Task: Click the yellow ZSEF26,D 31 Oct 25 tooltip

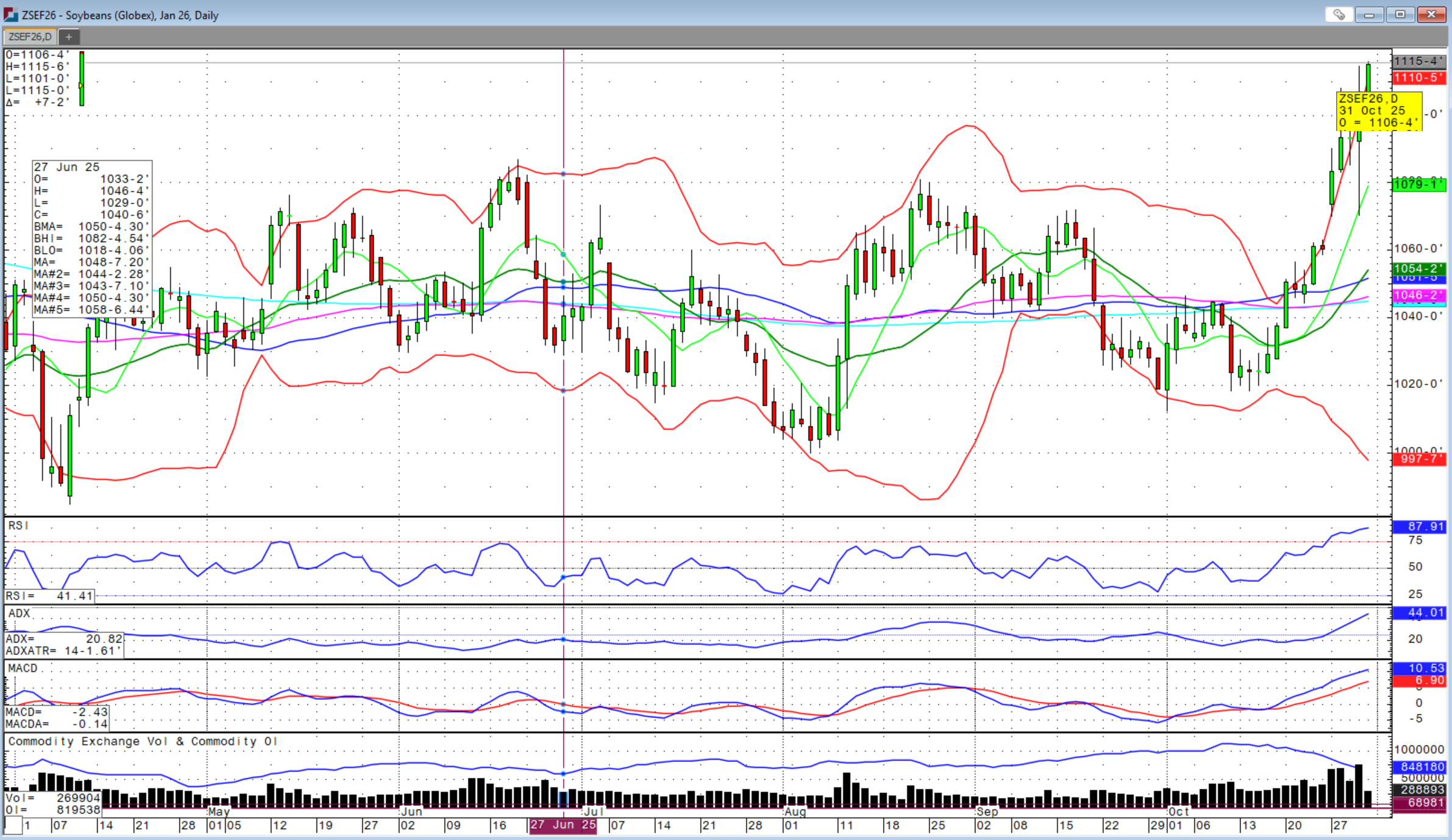Action: pyautogui.click(x=1378, y=110)
